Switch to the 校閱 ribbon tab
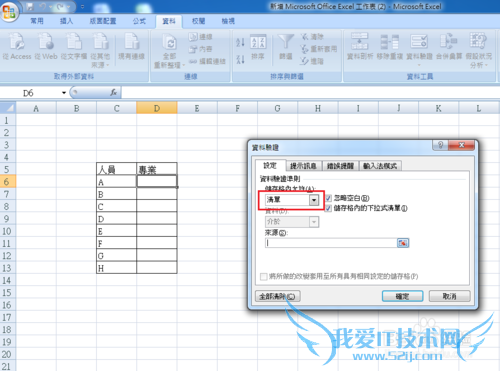 click(198, 21)
